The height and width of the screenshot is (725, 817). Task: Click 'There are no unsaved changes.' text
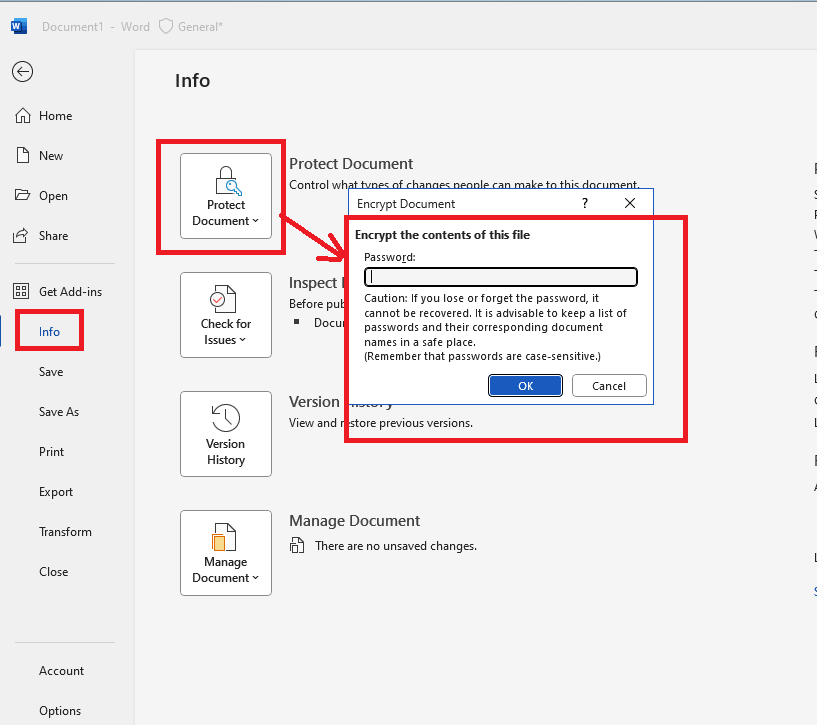396,546
